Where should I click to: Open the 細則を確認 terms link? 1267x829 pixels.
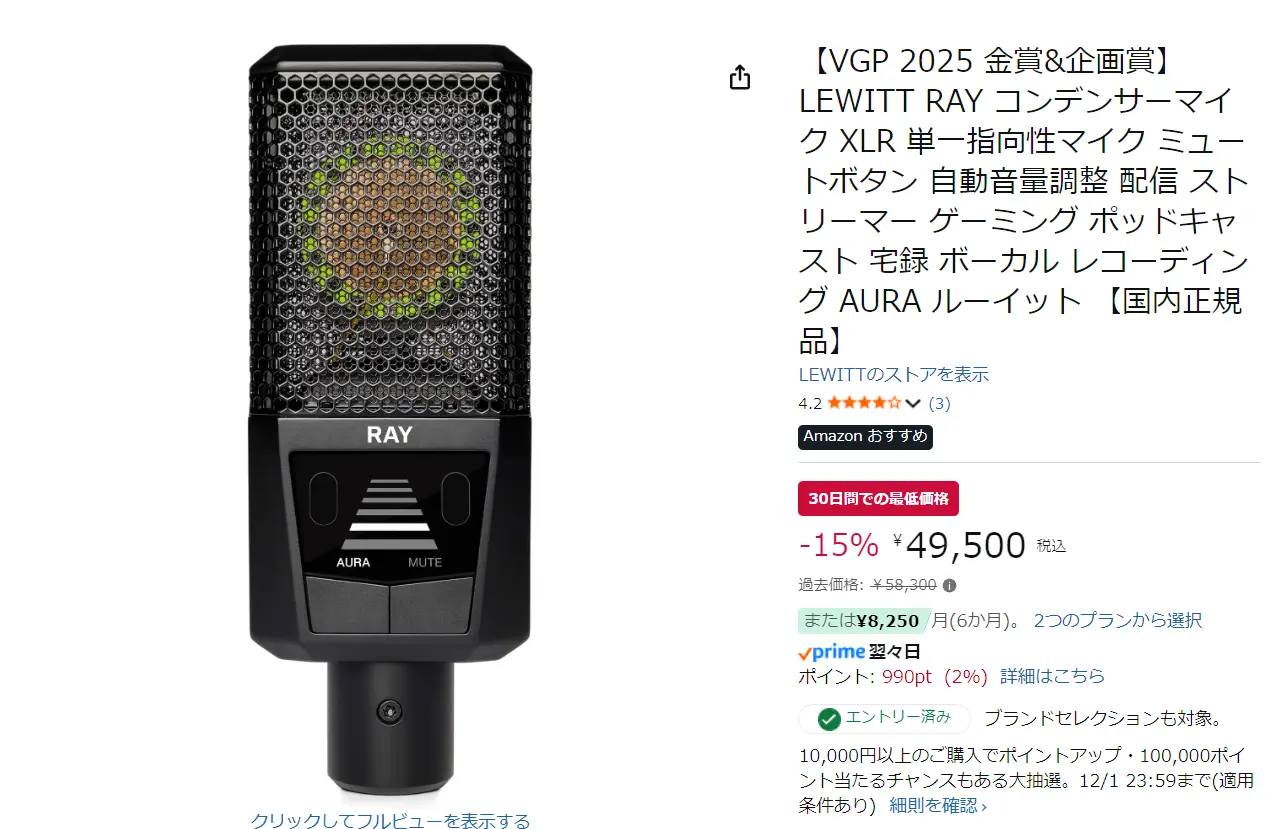click(937, 805)
